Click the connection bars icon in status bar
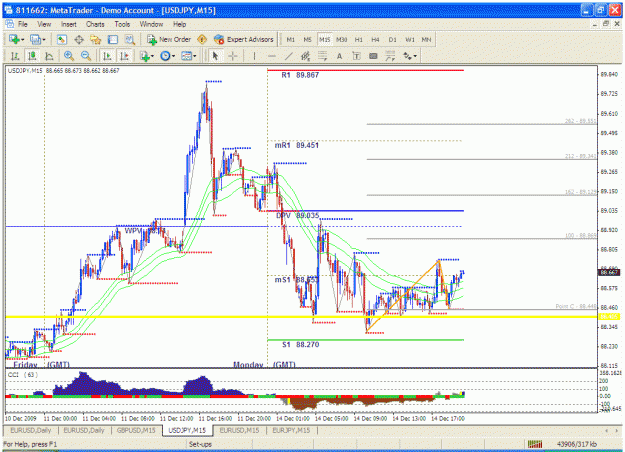 point(535,444)
